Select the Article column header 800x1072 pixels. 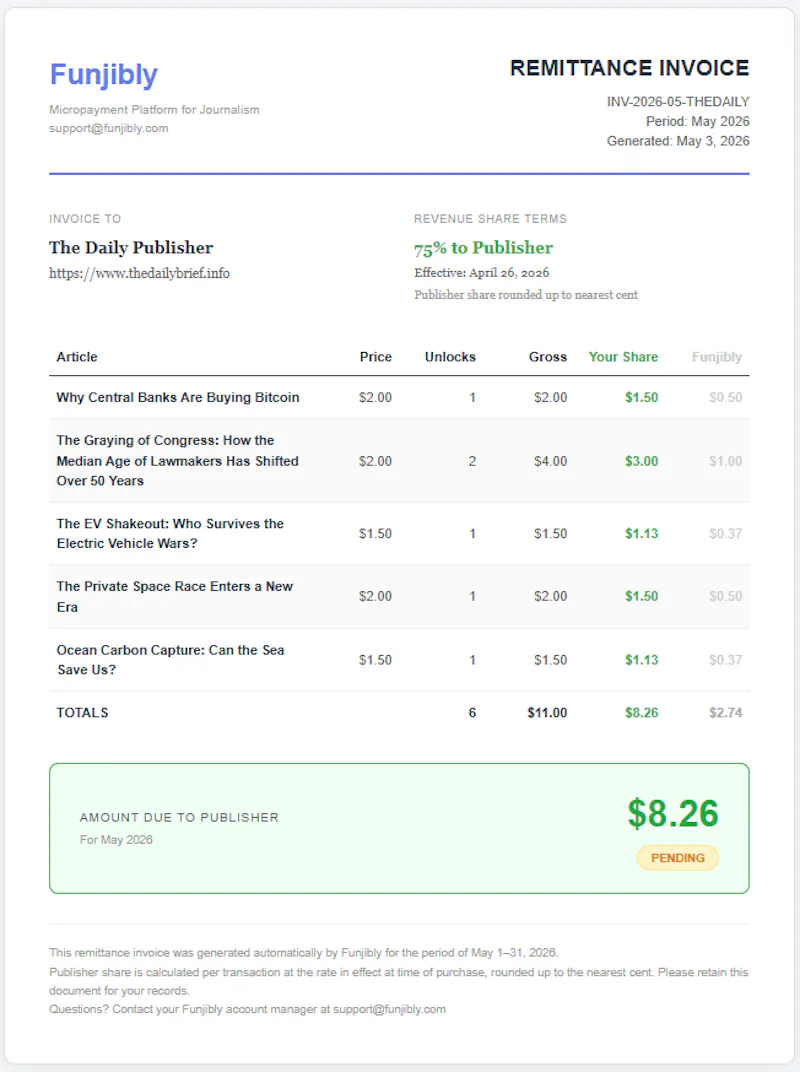click(x=77, y=357)
